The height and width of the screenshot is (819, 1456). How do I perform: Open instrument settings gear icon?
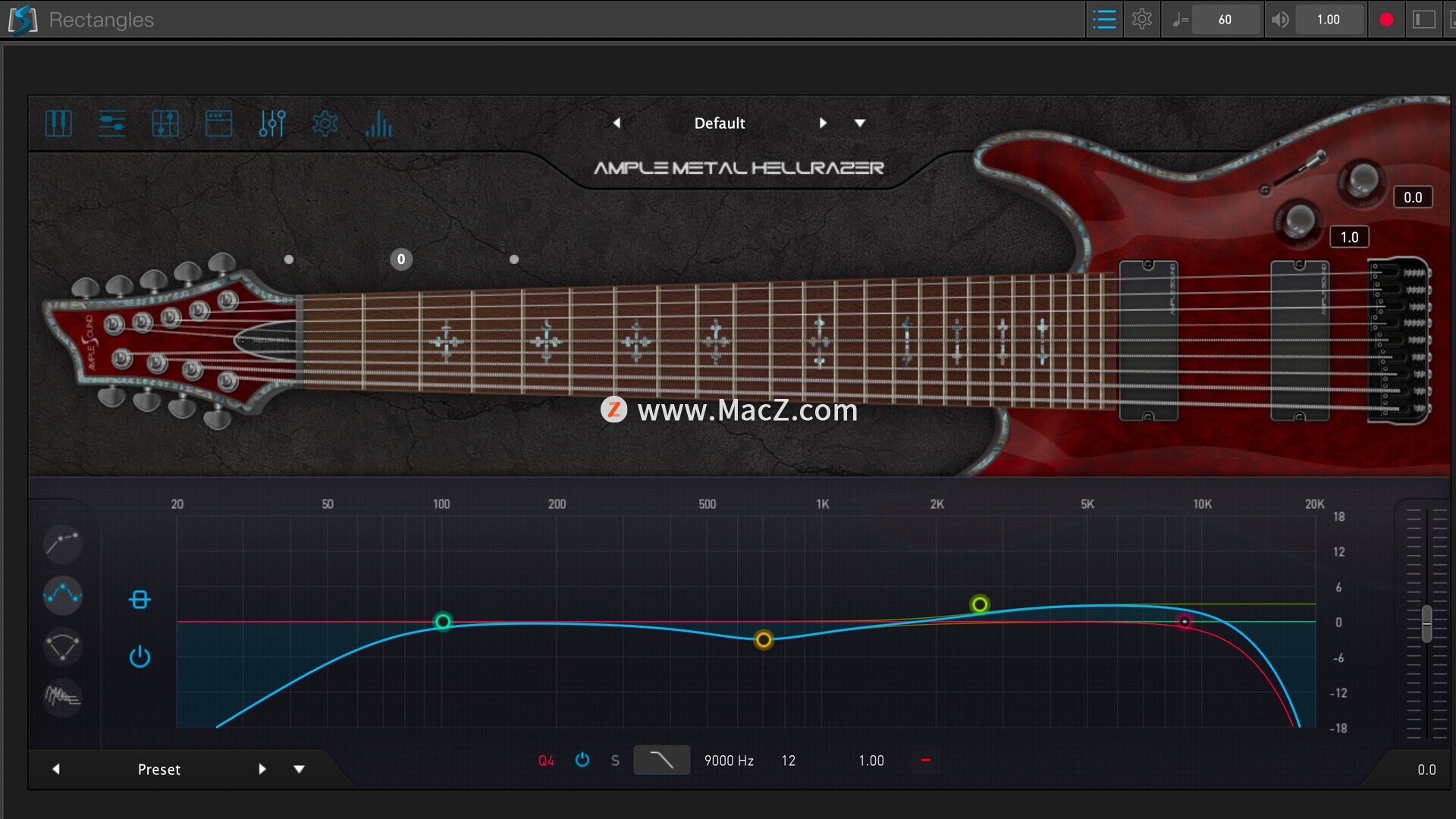pos(325,123)
